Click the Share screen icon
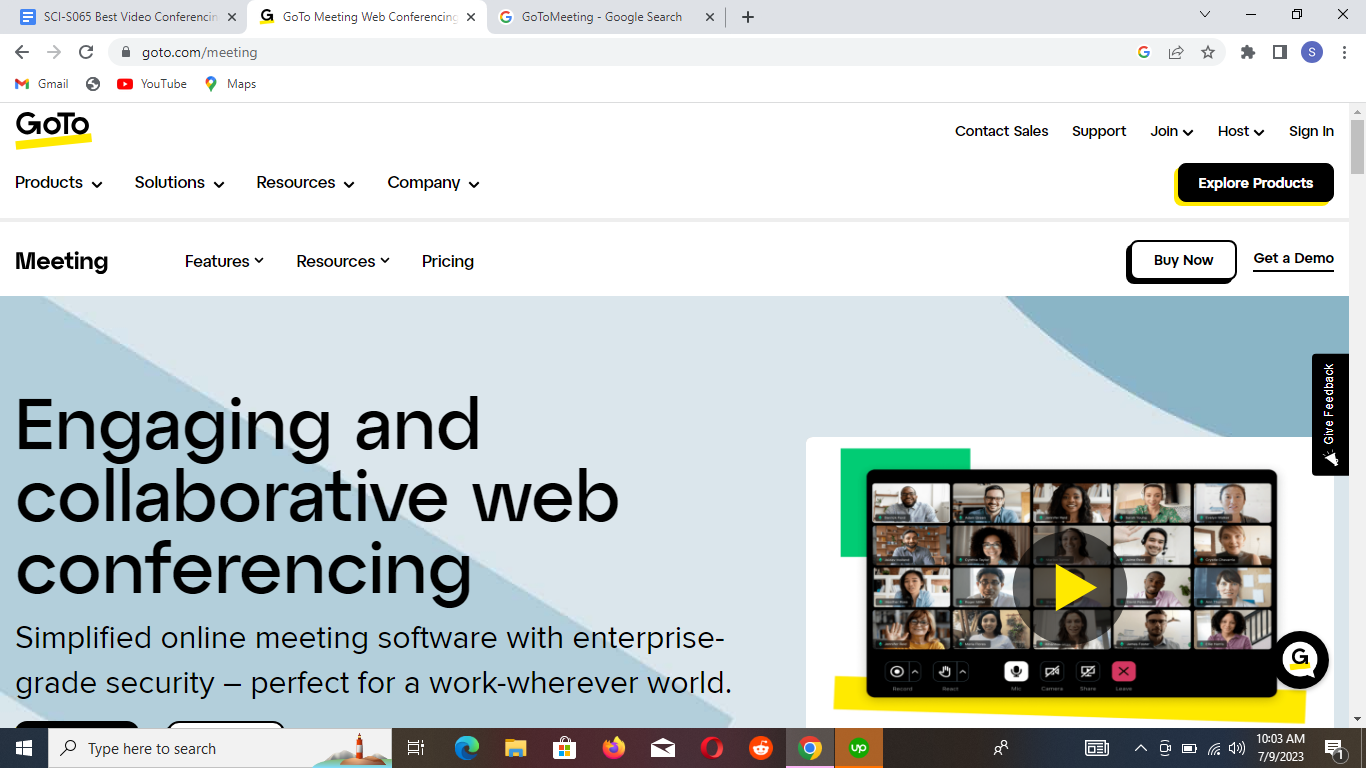Image resolution: width=1366 pixels, height=768 pixels. click(x=1087, y=671)
